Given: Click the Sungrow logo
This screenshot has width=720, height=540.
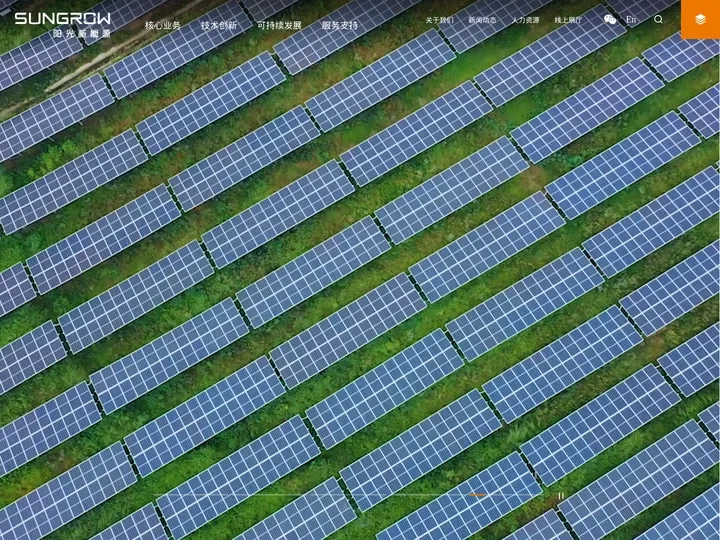Looking at the screenshot, I should pos(62,25).
